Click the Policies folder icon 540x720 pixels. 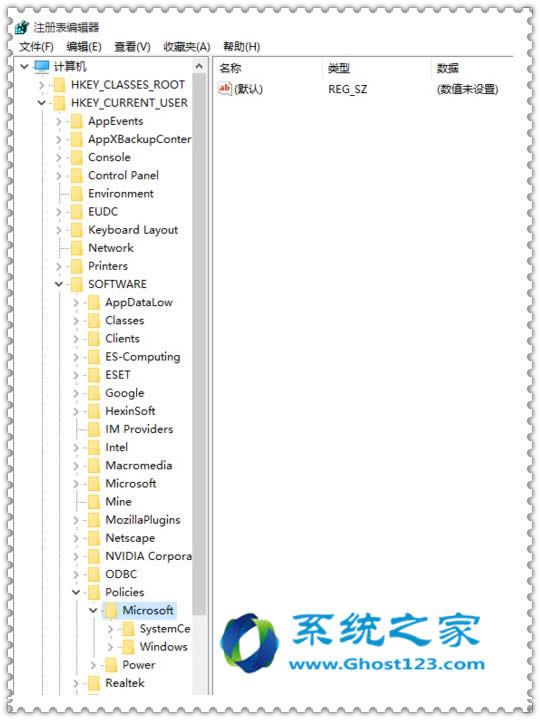click(94, 592)
